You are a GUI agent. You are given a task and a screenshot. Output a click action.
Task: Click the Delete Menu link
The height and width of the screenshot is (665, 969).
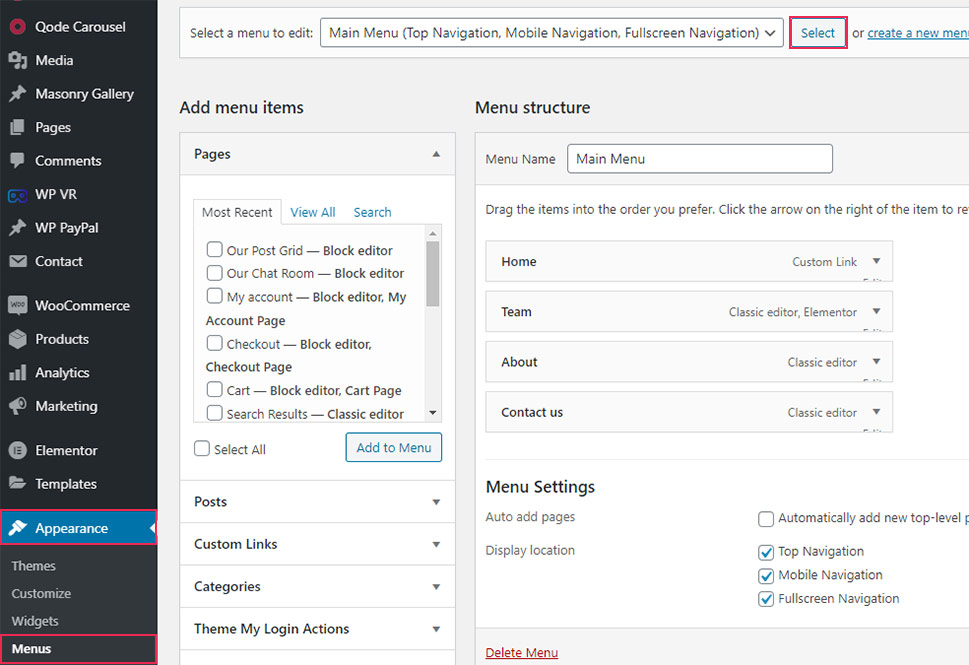(x=522, y=653)
